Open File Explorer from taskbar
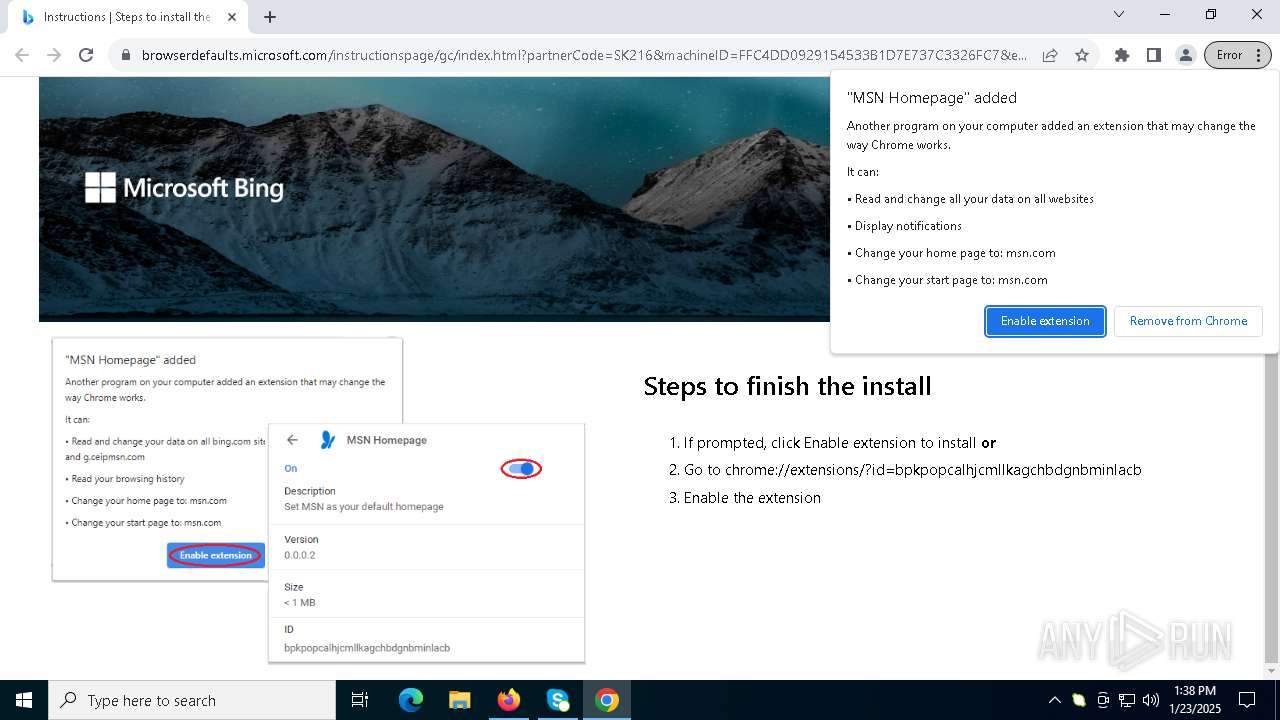1280x720 pixels. tap(459, 700)
